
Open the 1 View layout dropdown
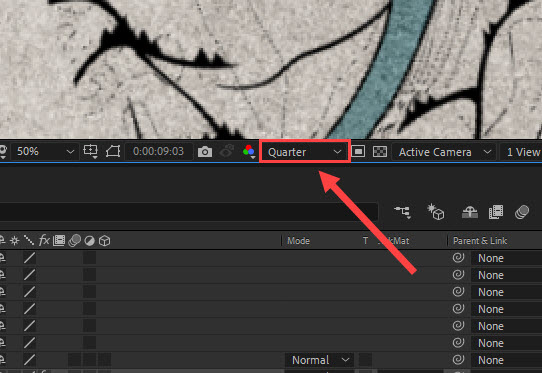click(x=522, y=152)
